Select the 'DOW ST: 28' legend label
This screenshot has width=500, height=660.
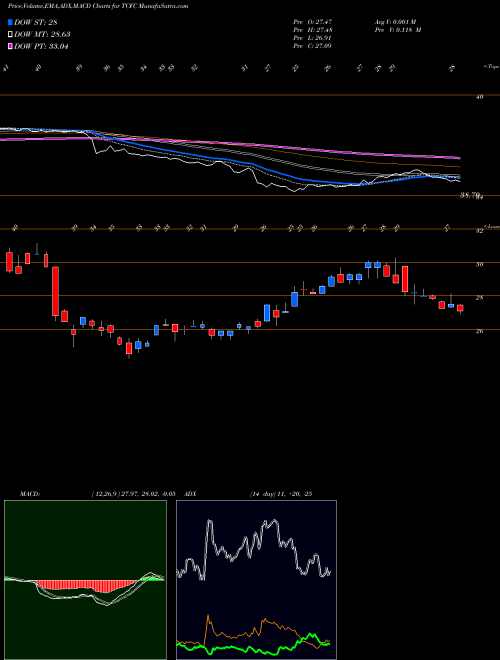pos(36,22)
